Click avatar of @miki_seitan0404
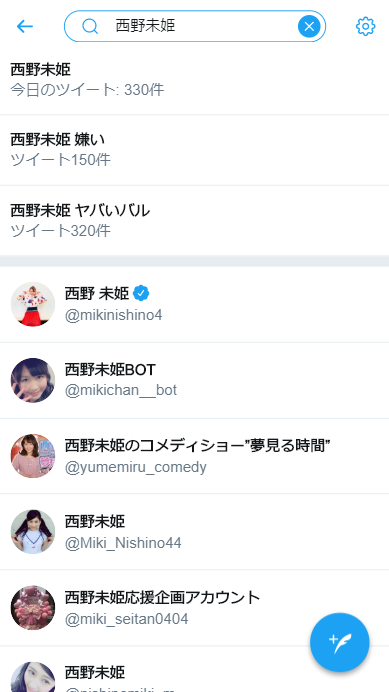389x692 pixels. pyautogui.click(x=33, y=608)
